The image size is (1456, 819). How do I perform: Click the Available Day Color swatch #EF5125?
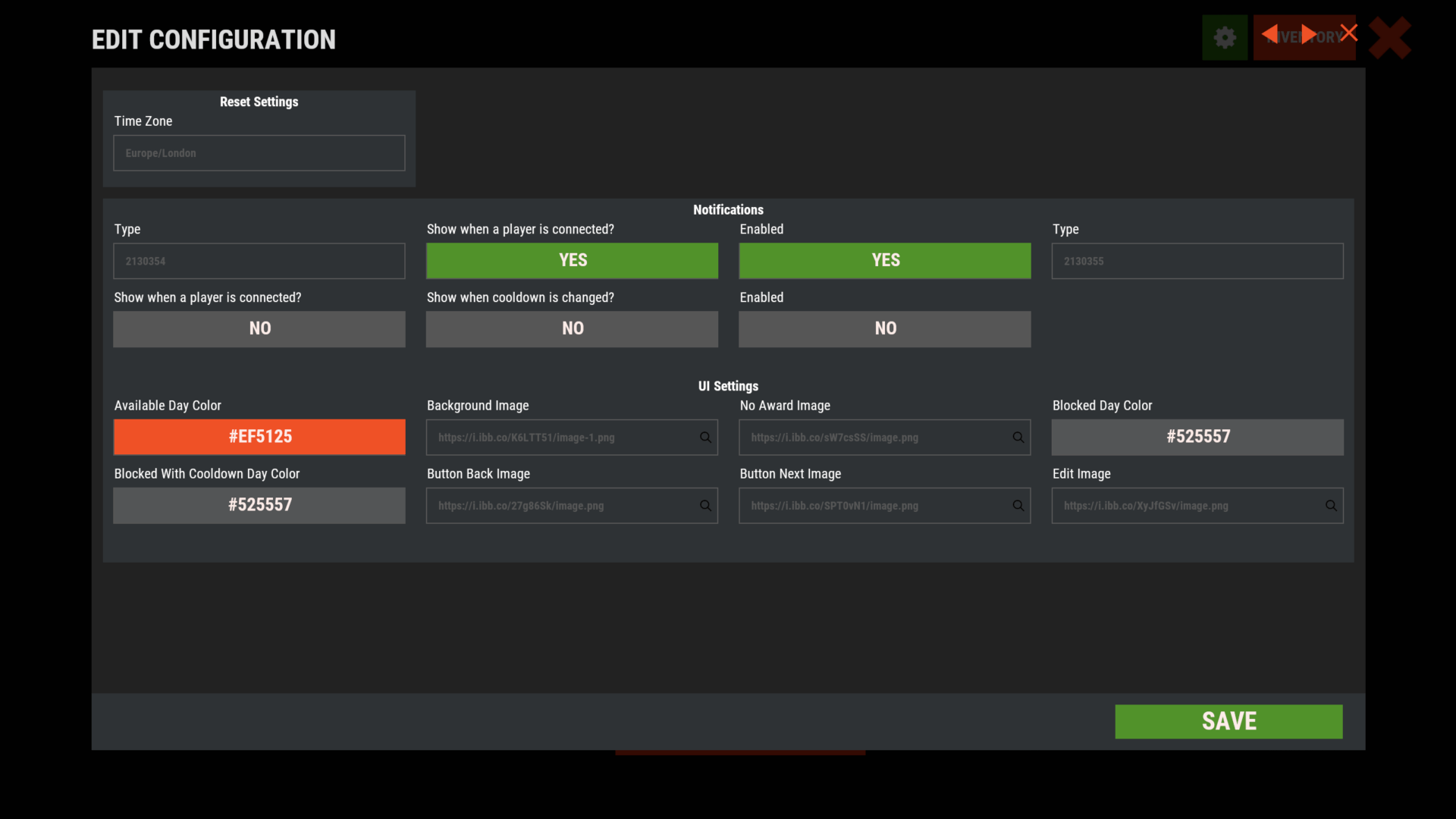click(259, 437)
